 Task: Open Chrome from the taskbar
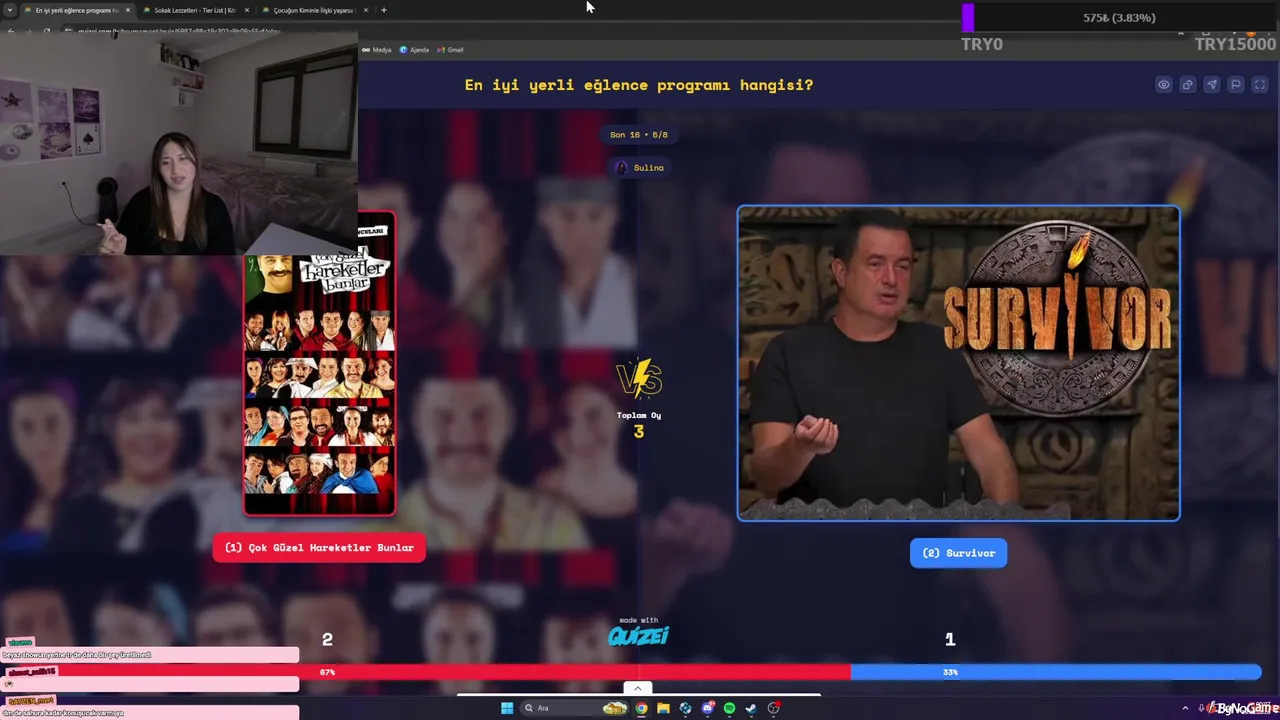(641, 708)
